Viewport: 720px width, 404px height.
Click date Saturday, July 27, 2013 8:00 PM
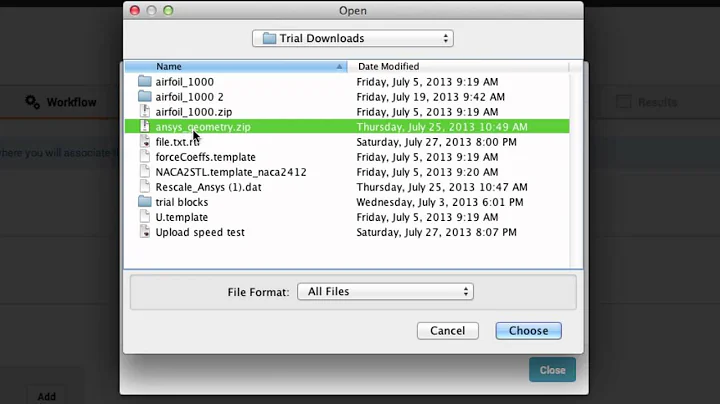click(436, 142)
